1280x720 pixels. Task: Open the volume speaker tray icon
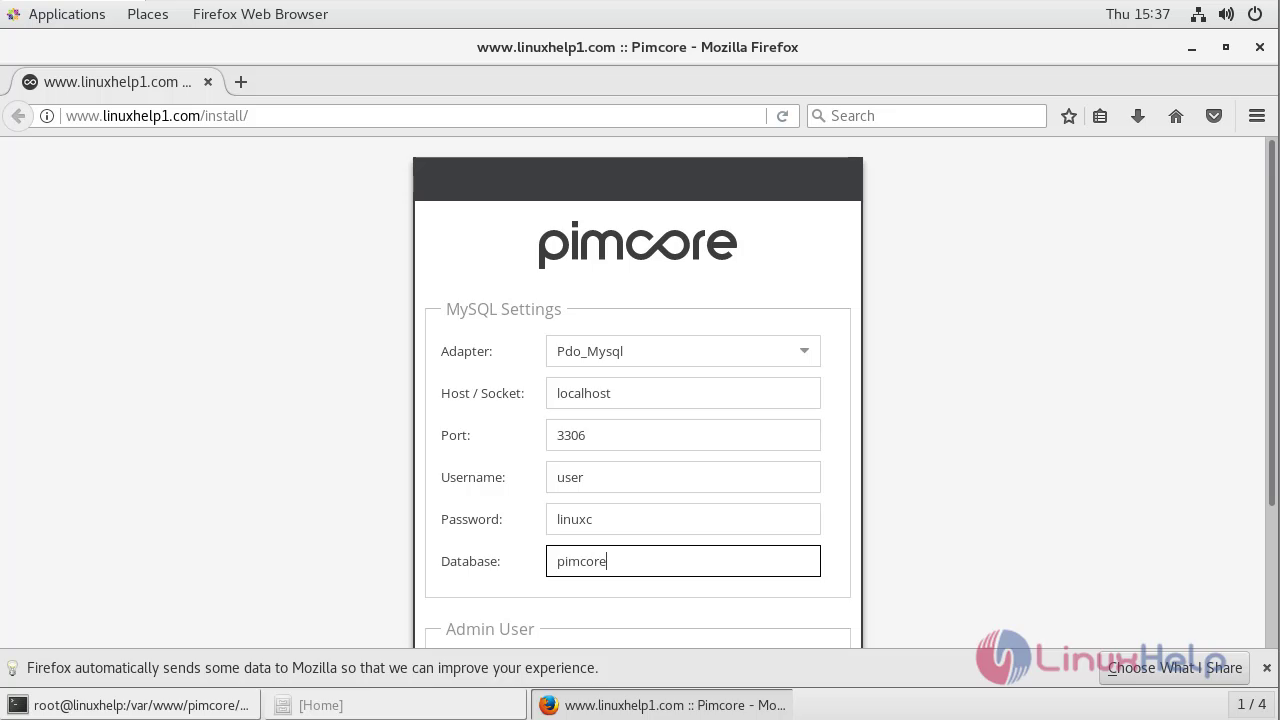[1226, 14]
